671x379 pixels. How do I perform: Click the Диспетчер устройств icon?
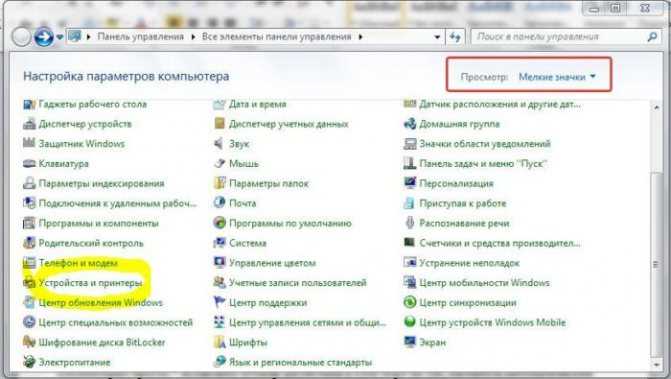[x=29, y=124]
